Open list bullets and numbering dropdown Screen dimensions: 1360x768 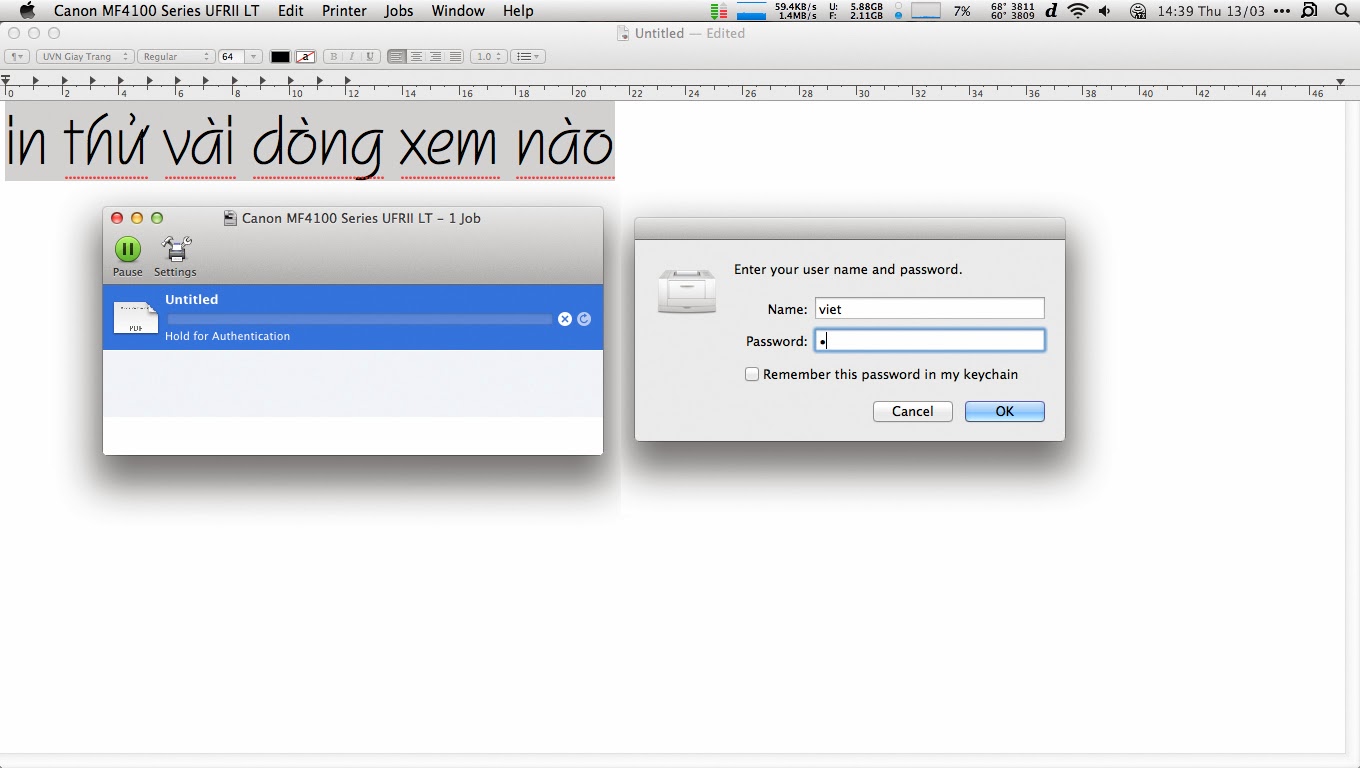point(527,57)
